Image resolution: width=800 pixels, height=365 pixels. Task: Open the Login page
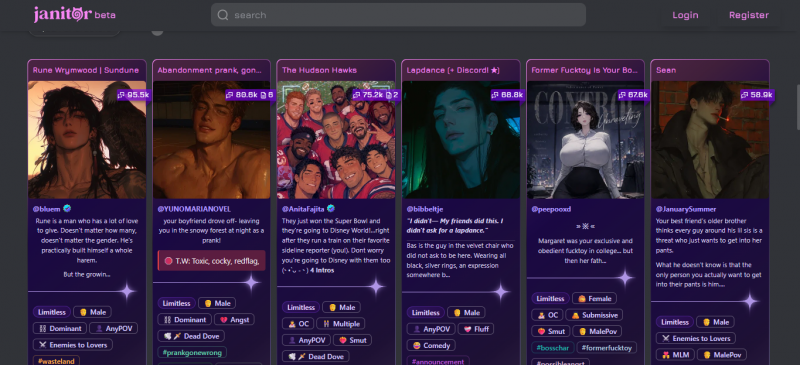coord(685,15)
